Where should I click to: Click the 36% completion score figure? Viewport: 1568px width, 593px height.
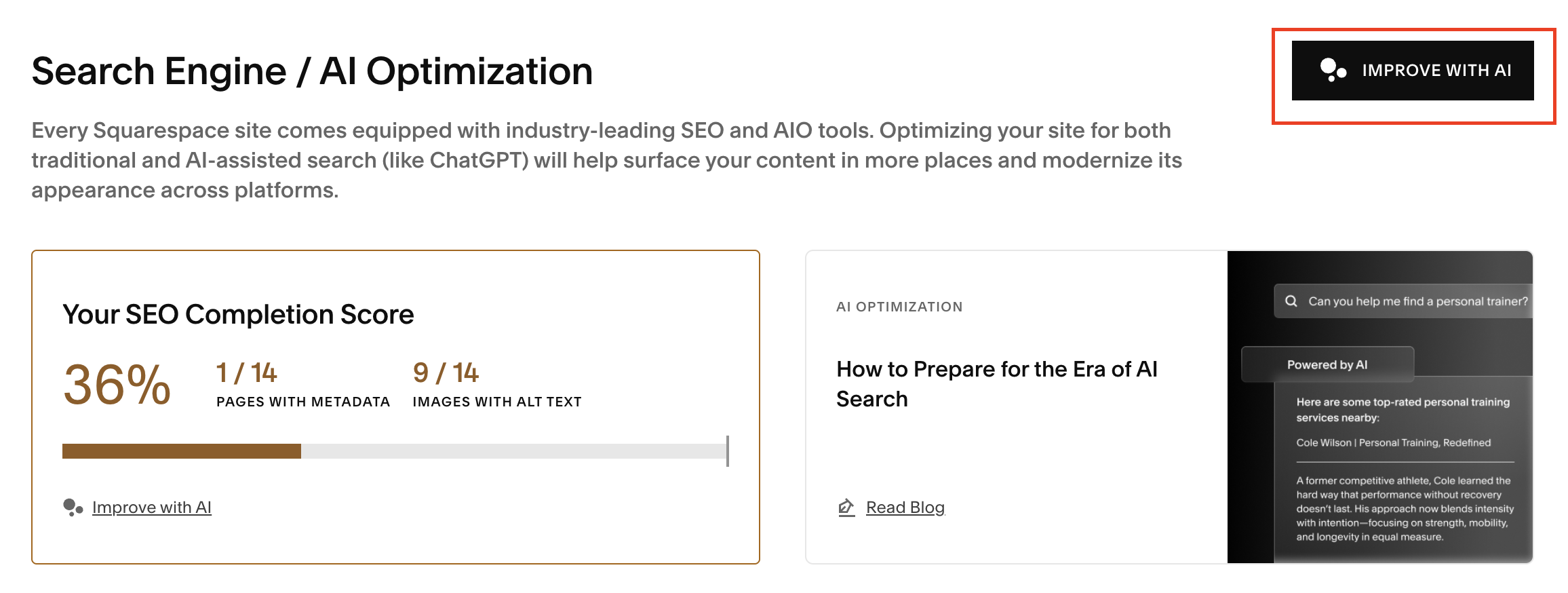(117, 385)
